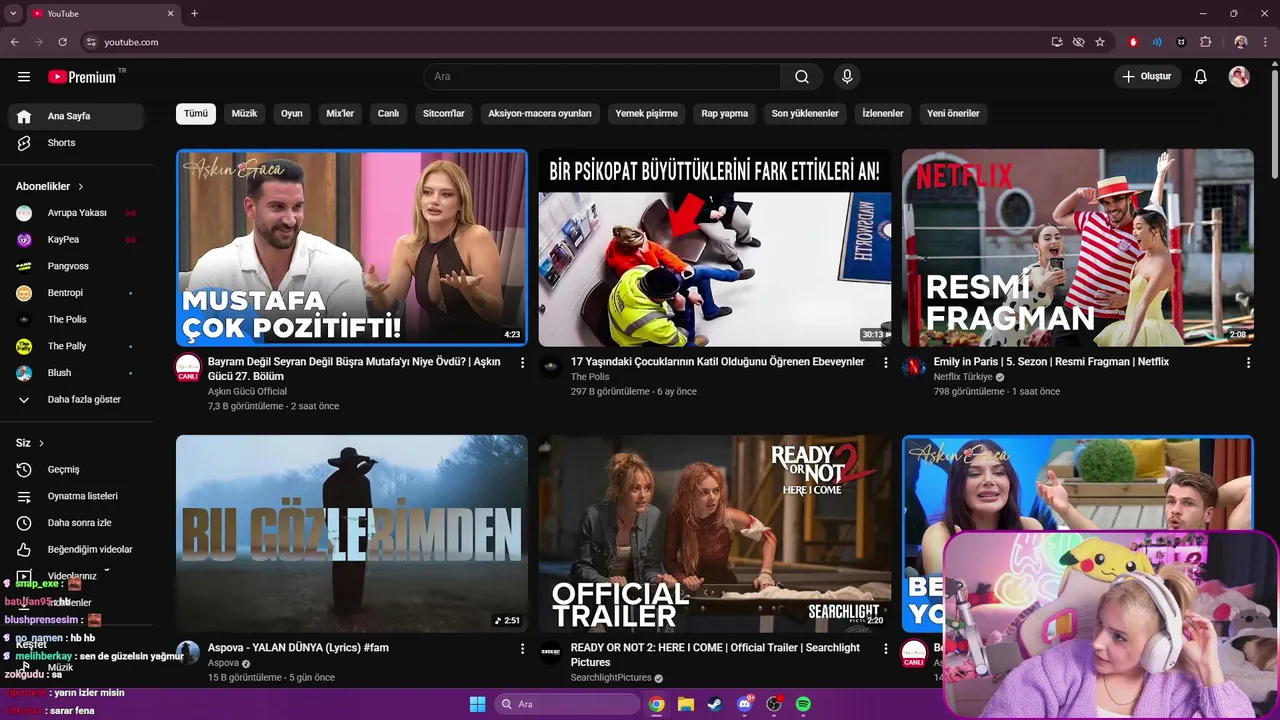Open Beğendiğim videolar in sidebar
This screenshot has height=720, width=1280.
[76, 549]
